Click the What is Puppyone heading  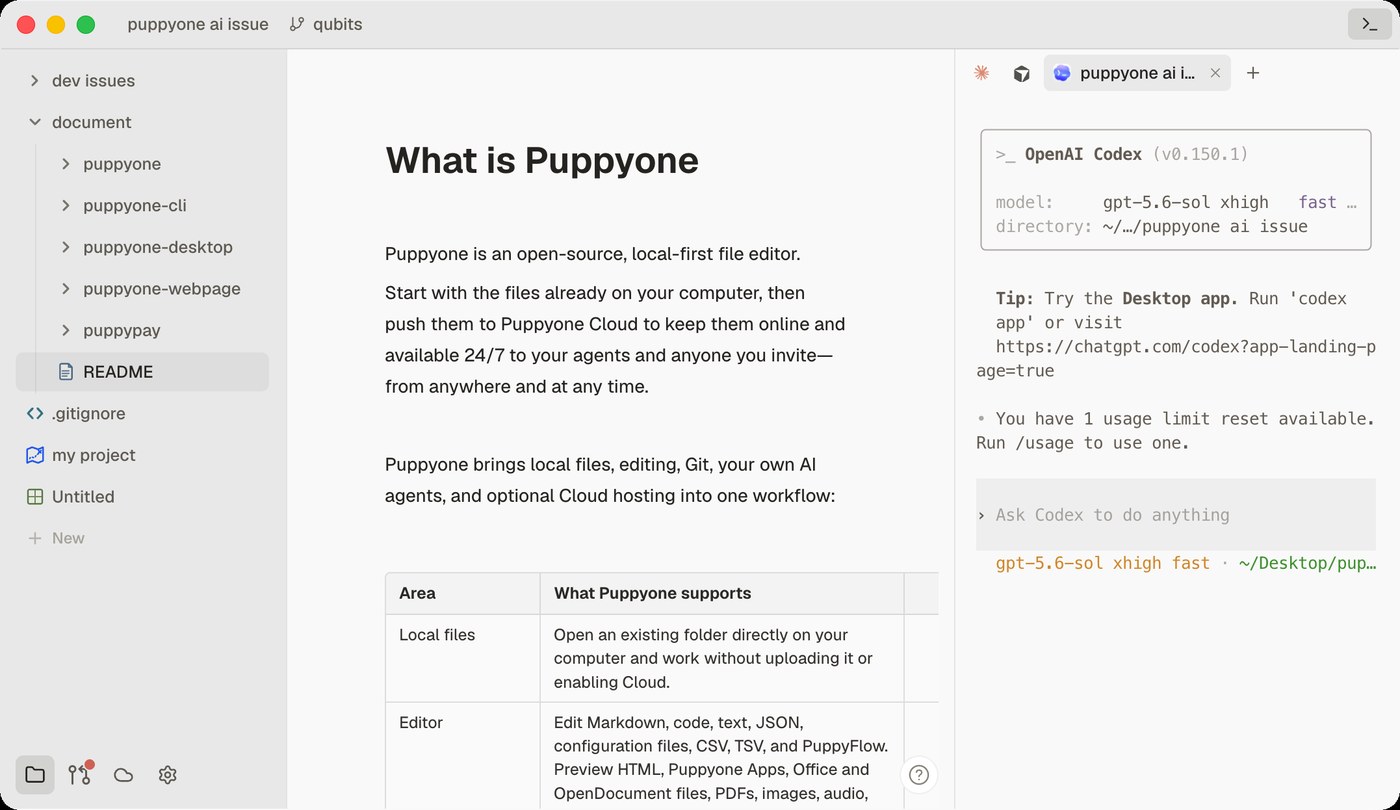pos(542,160)
